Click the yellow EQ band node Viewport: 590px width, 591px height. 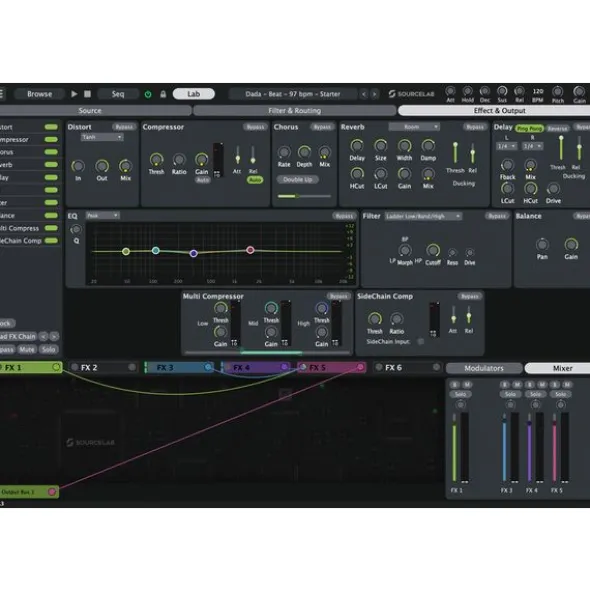point(126,251)
